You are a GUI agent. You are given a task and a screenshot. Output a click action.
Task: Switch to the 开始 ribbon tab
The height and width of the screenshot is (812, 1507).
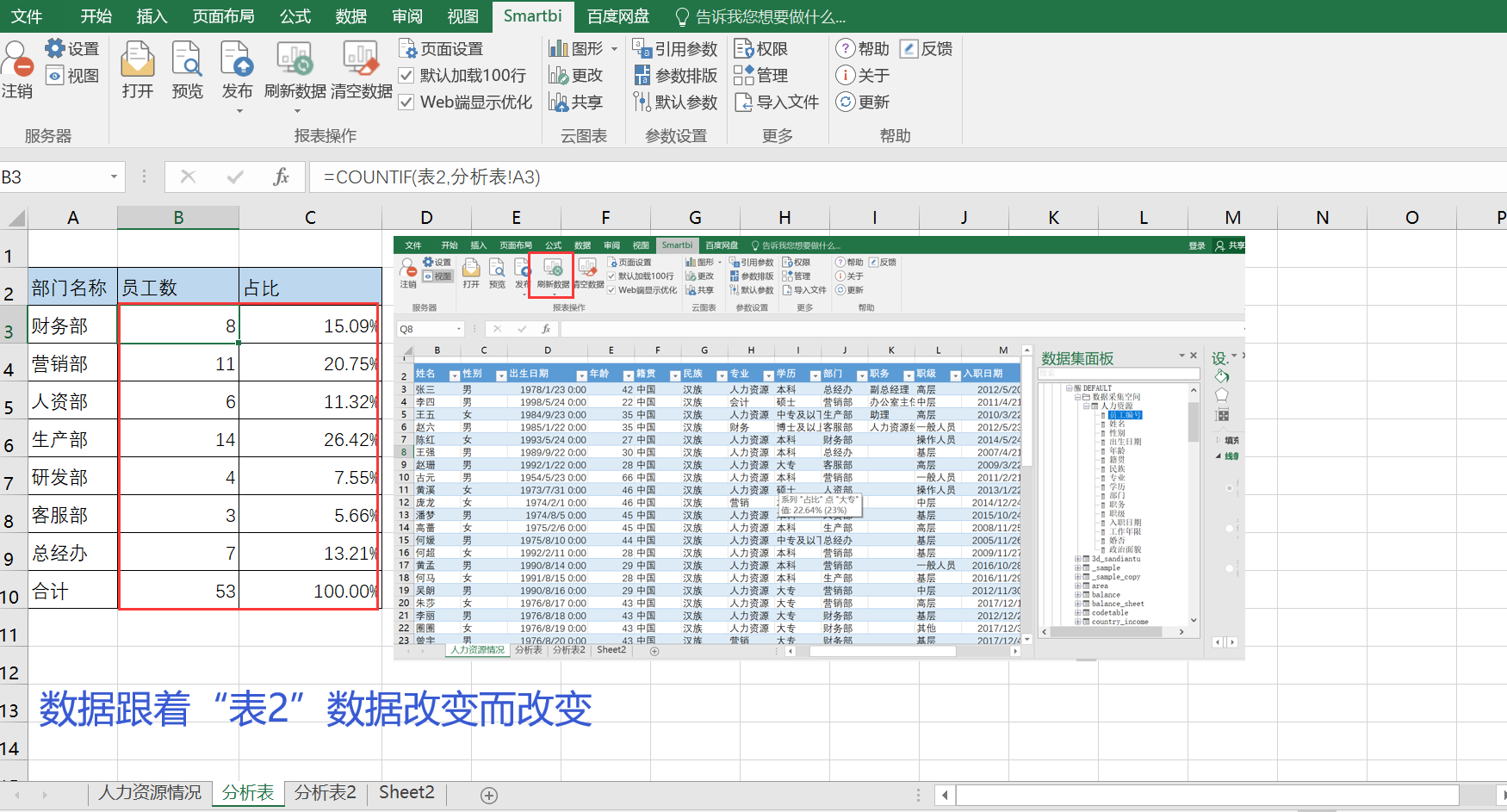[96, 16]
